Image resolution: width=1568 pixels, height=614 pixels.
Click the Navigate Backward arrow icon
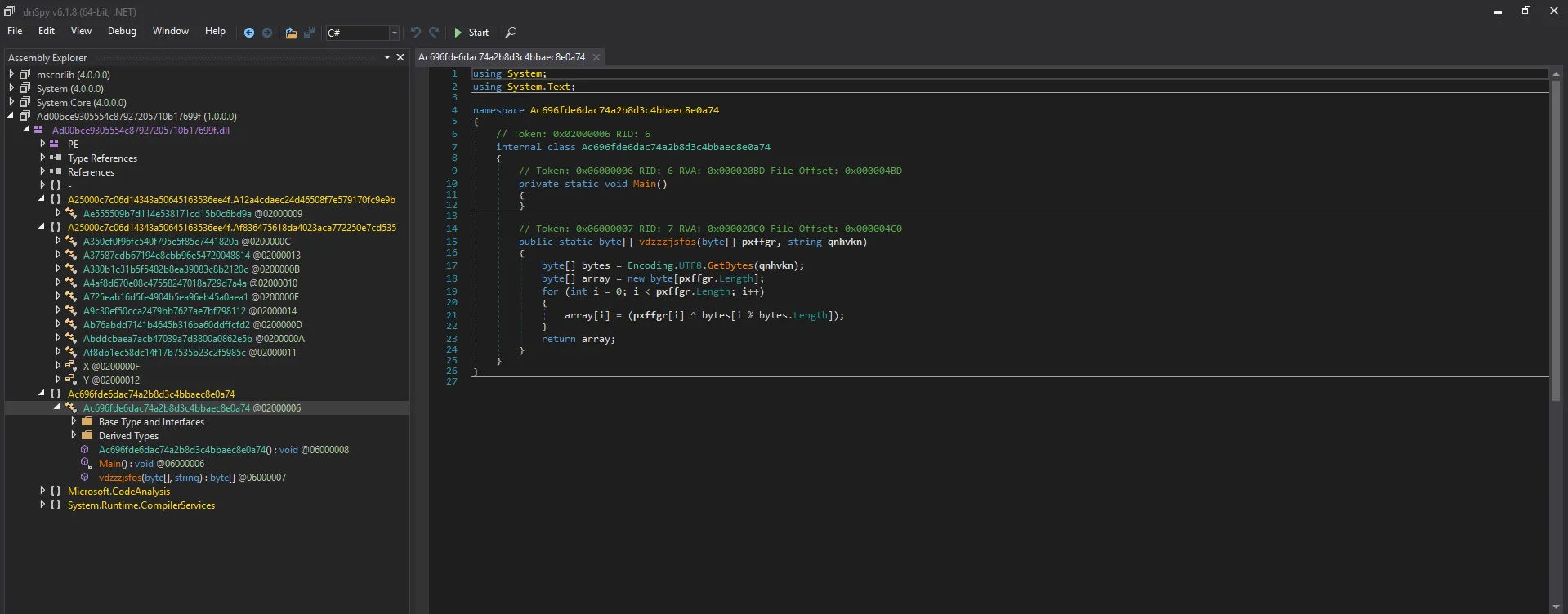click(249, 33)
